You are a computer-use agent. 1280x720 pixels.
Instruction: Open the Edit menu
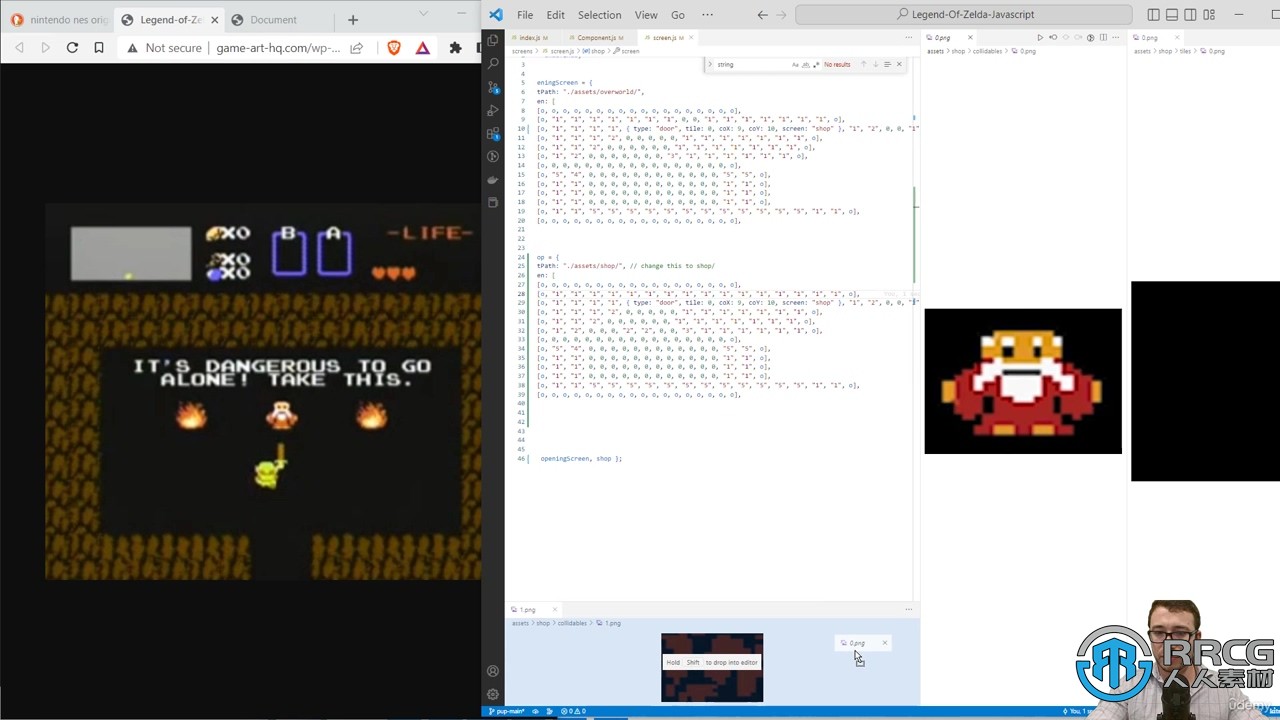pos(556,15)
